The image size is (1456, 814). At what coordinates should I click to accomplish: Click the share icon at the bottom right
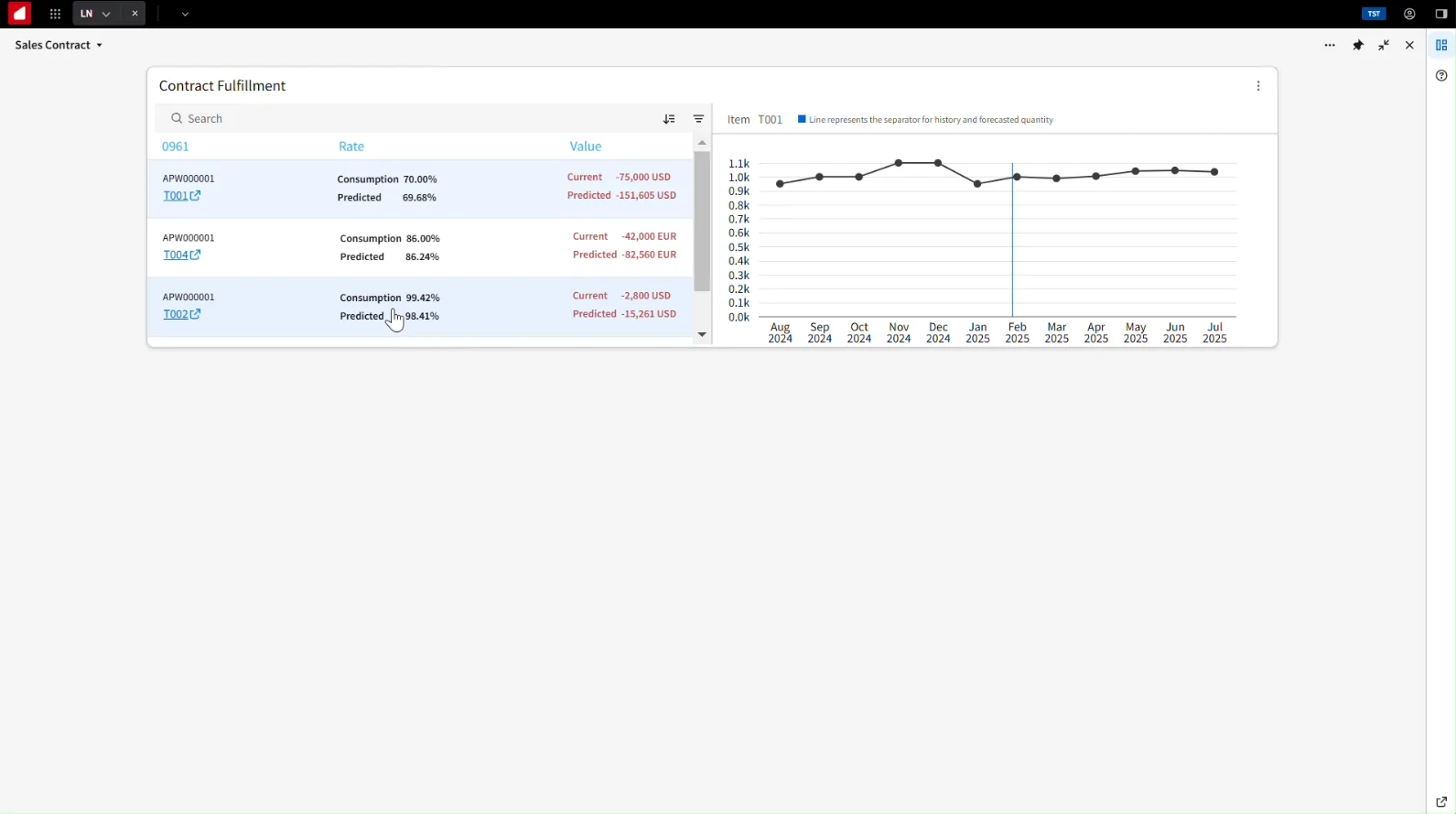click(x=1441, y=802)
